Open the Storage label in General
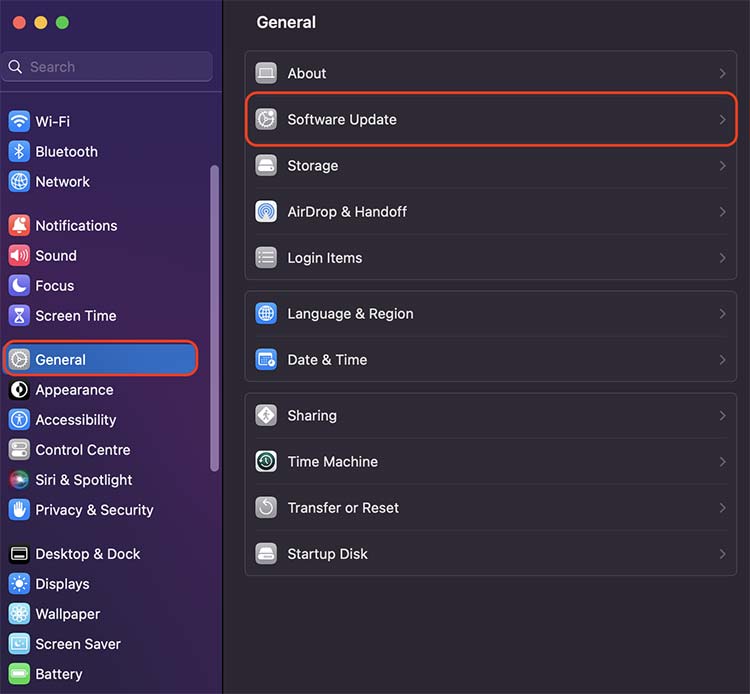The image size is (750, 694). click(x=312, y=165)
